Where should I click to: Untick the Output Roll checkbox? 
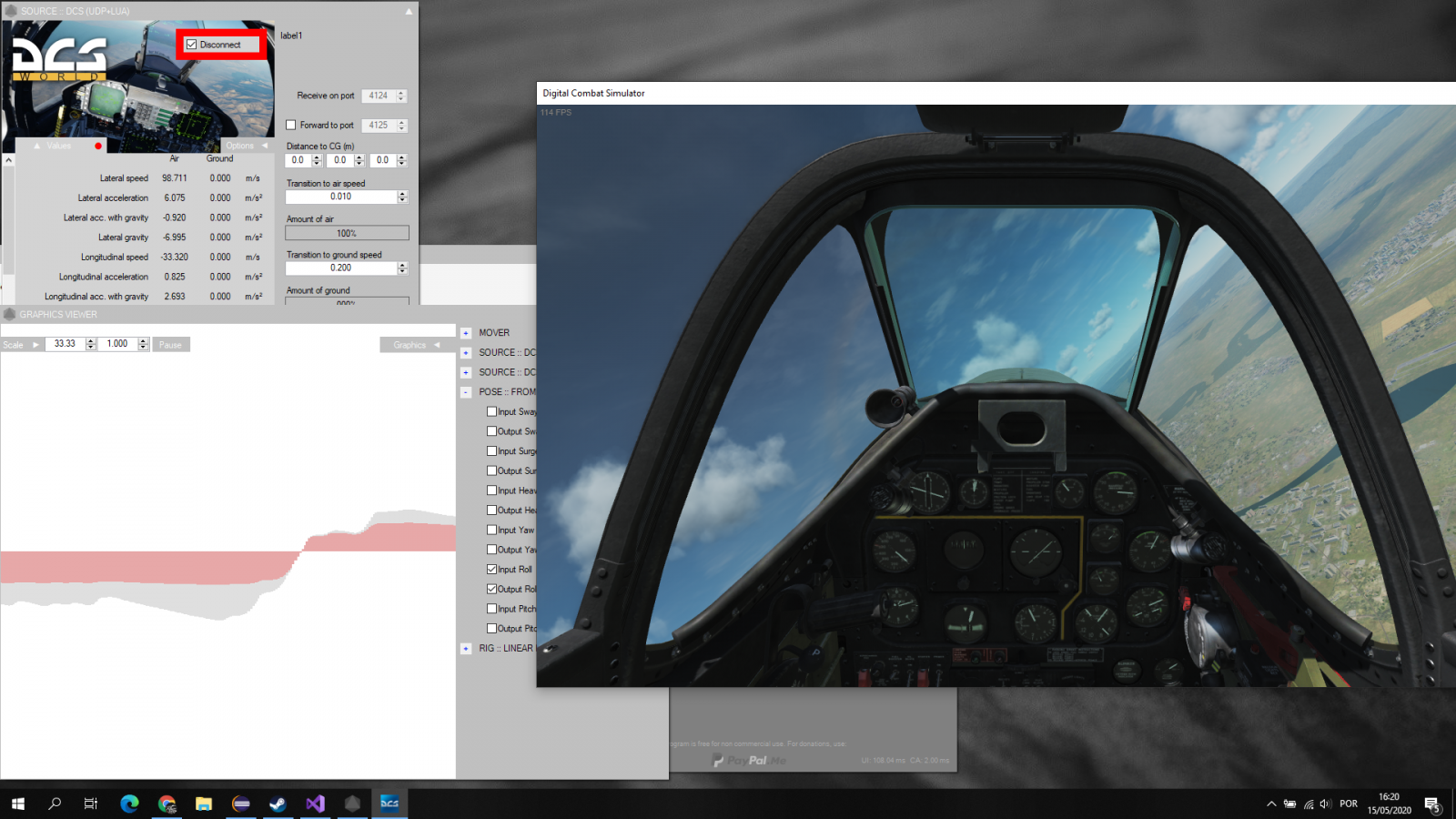[x=491, y=589]
